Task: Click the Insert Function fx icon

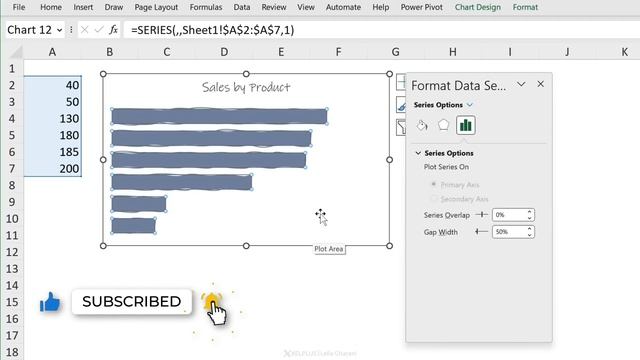Action: coord(113,30)
